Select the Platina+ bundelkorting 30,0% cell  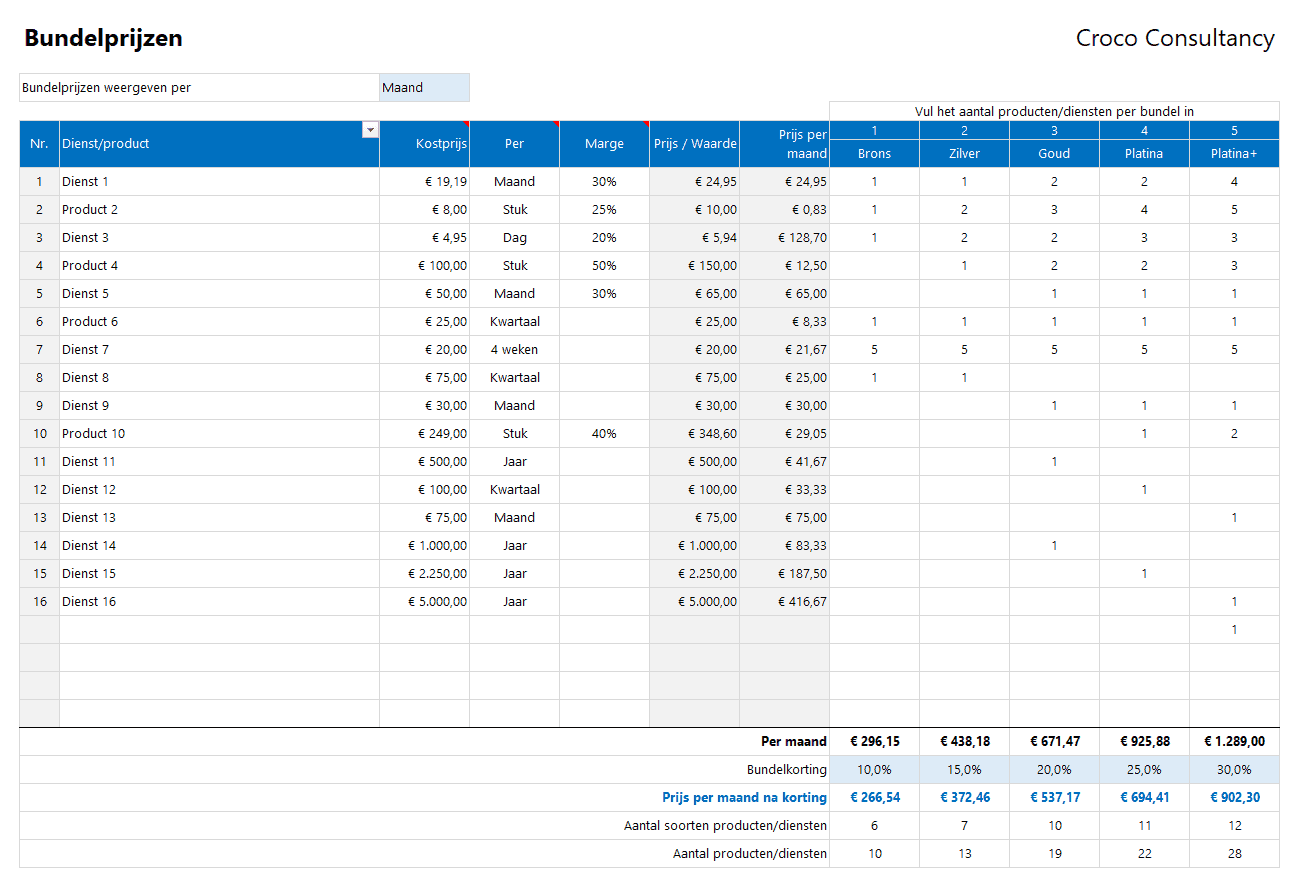pyautogui.click(x=1234, y=770)
